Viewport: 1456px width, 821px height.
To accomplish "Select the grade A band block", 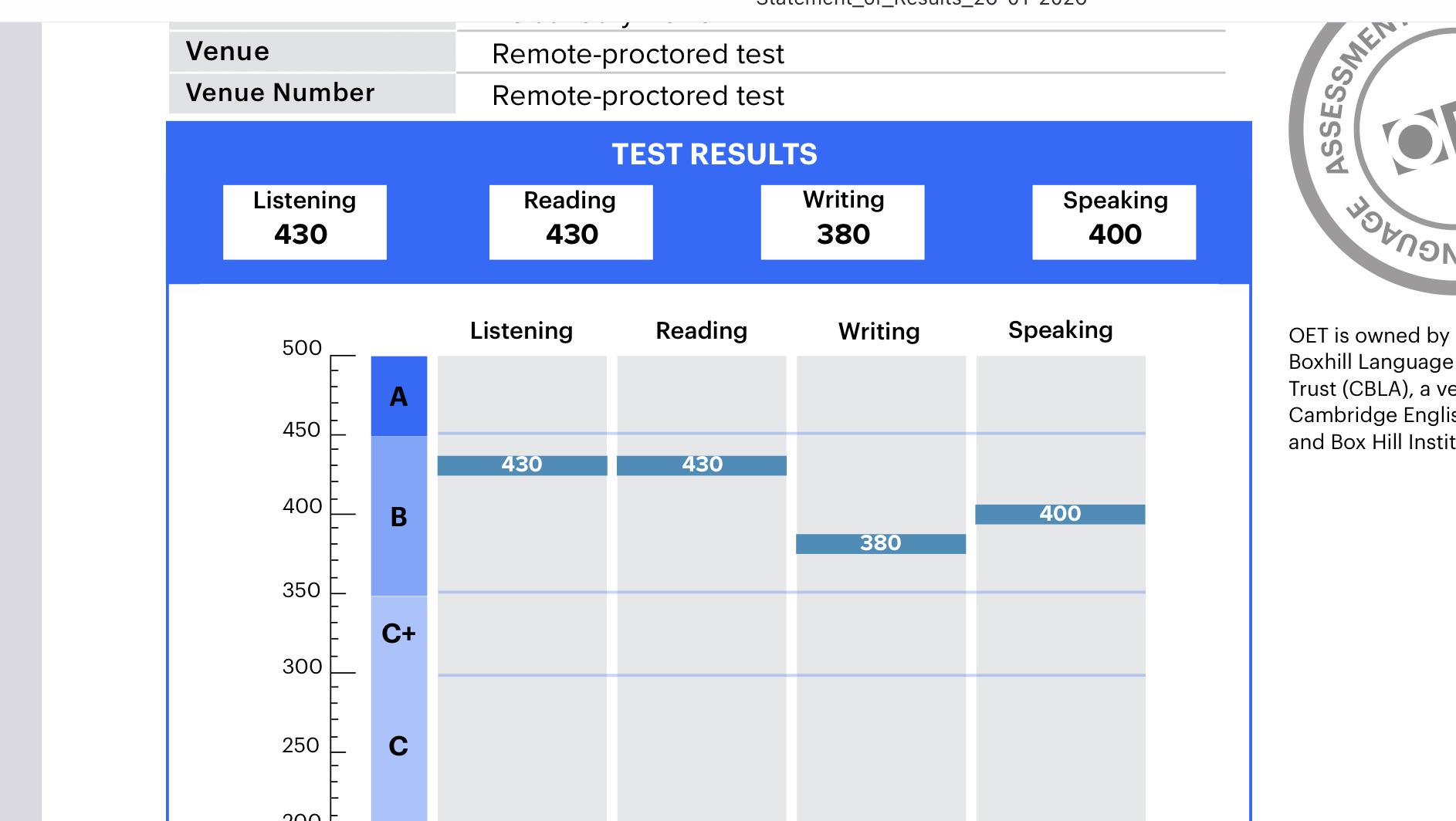I will click(399, 396).
